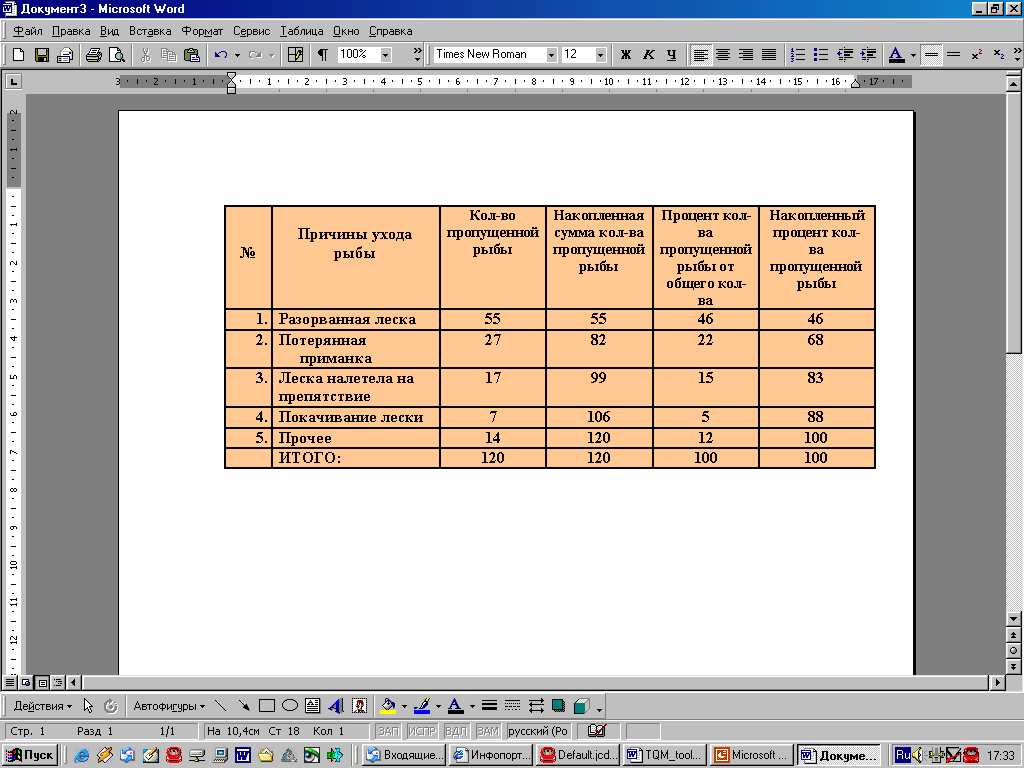Toggle Bold formatting (Ж)

tap(626, 55)
